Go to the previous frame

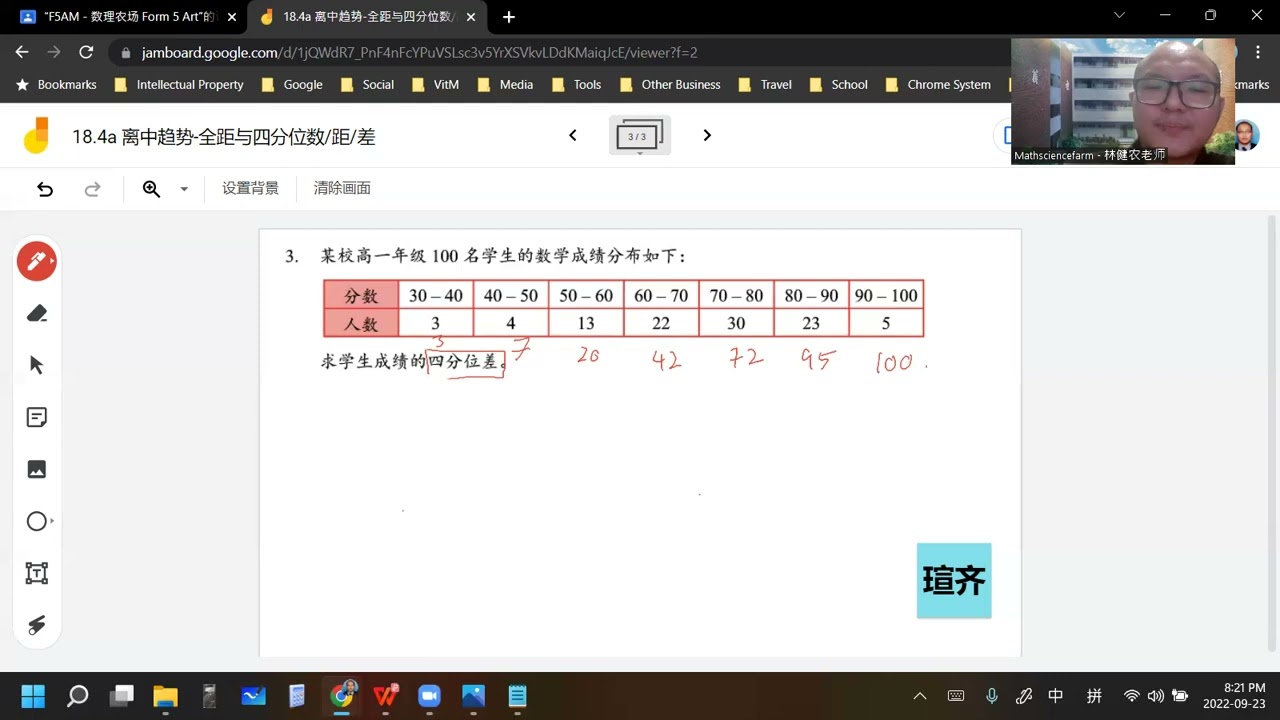coord(573,135)
